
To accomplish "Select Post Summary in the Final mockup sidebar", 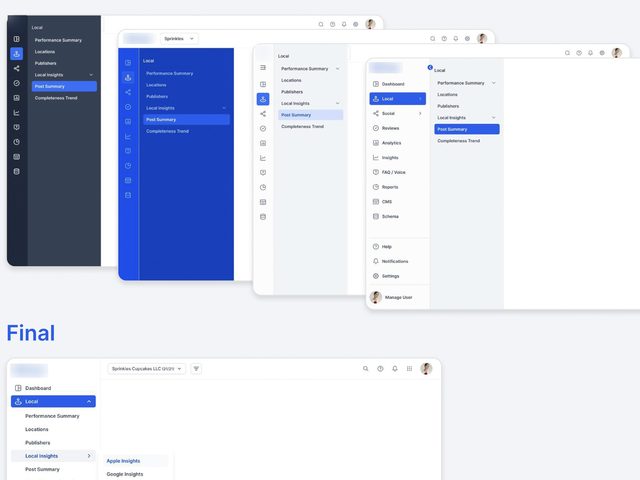I will pyautogui.click(x=42, y=469).
